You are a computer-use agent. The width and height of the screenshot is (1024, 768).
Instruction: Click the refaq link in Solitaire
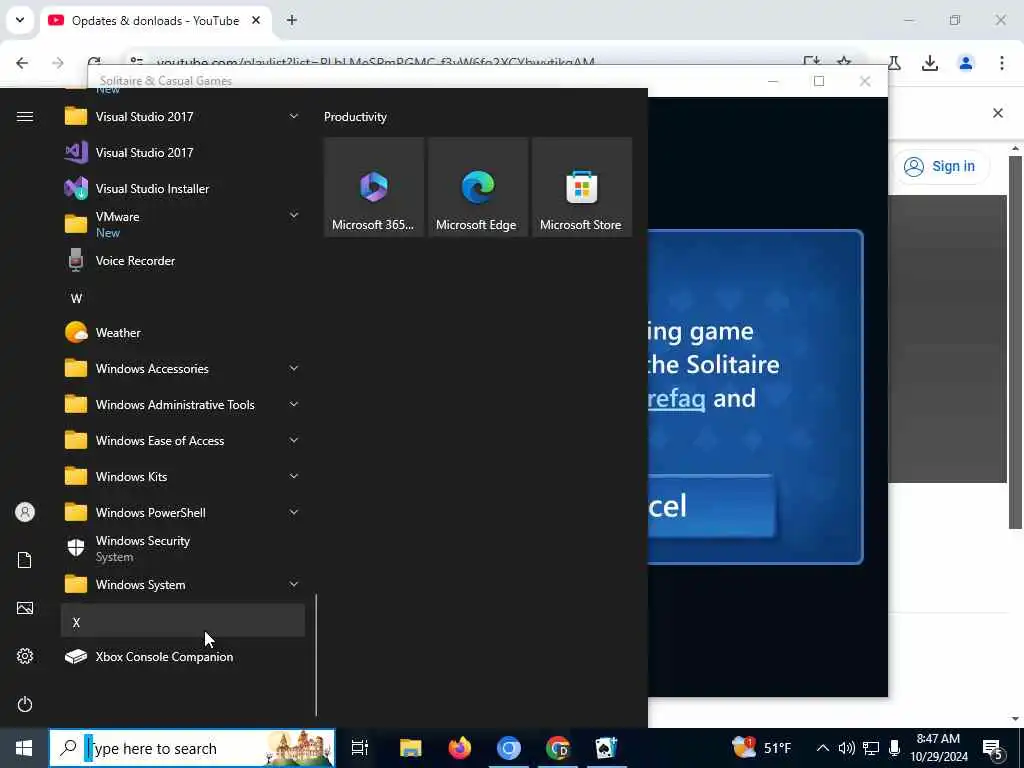pyautogui.click(x=677, y=398)
